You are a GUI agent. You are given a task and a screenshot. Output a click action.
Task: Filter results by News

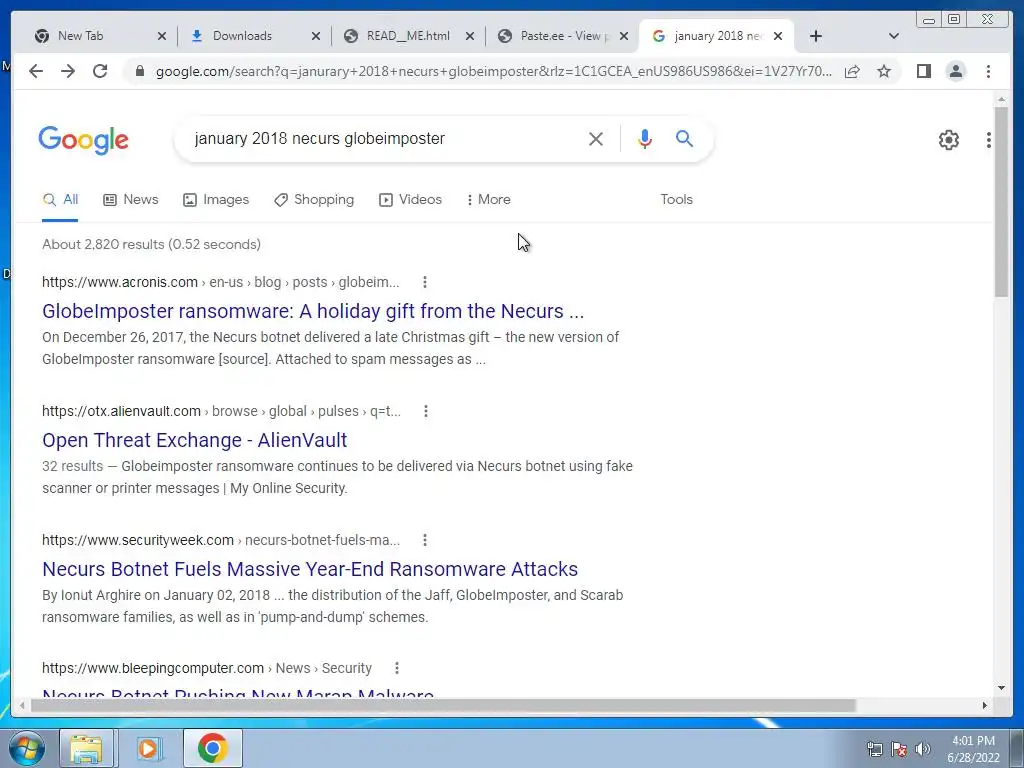tap(131, 200)
